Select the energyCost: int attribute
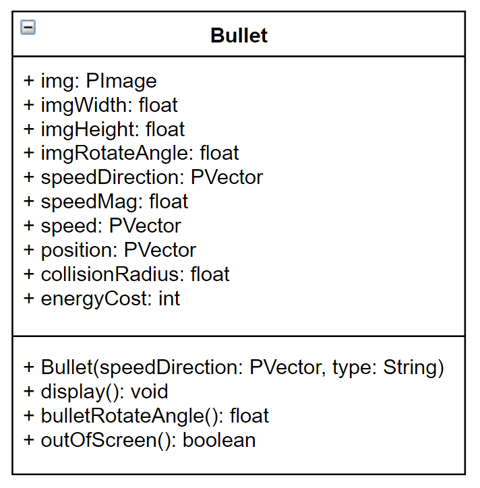The width and height of the screenshot is (480, 488). (x=102, y=299)
